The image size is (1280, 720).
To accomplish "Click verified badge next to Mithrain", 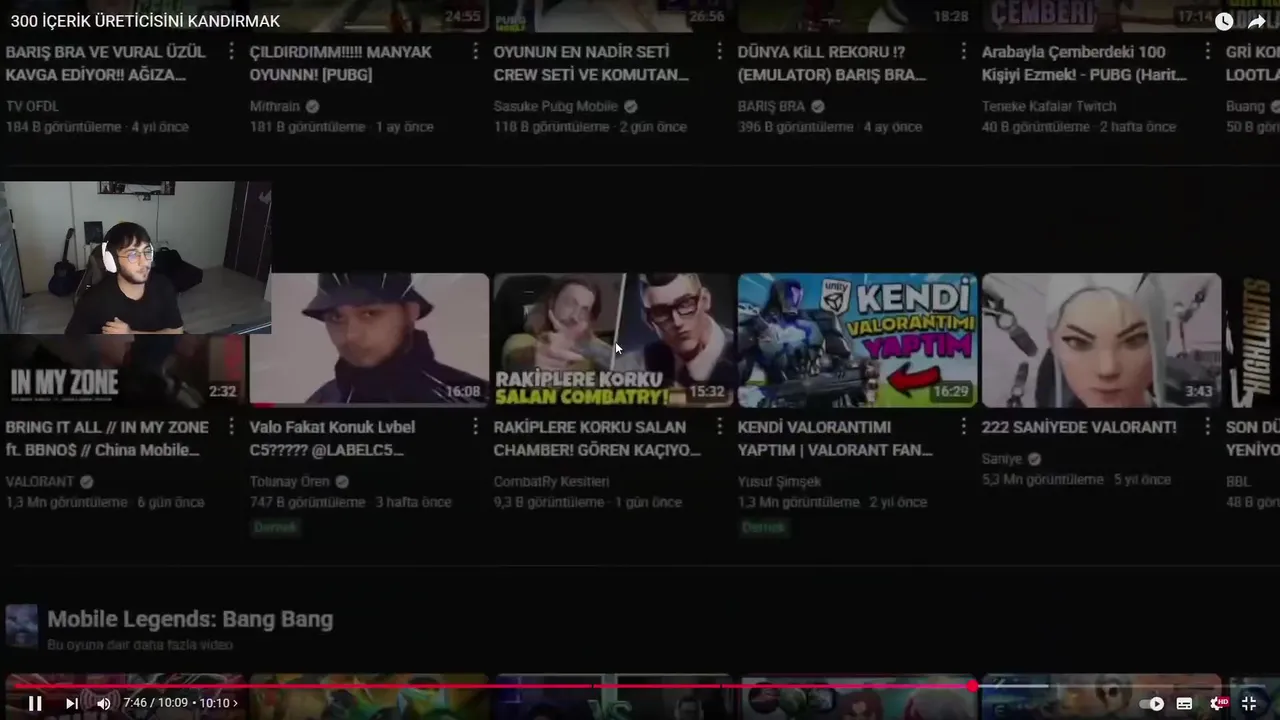I will [x=313, y=106].
